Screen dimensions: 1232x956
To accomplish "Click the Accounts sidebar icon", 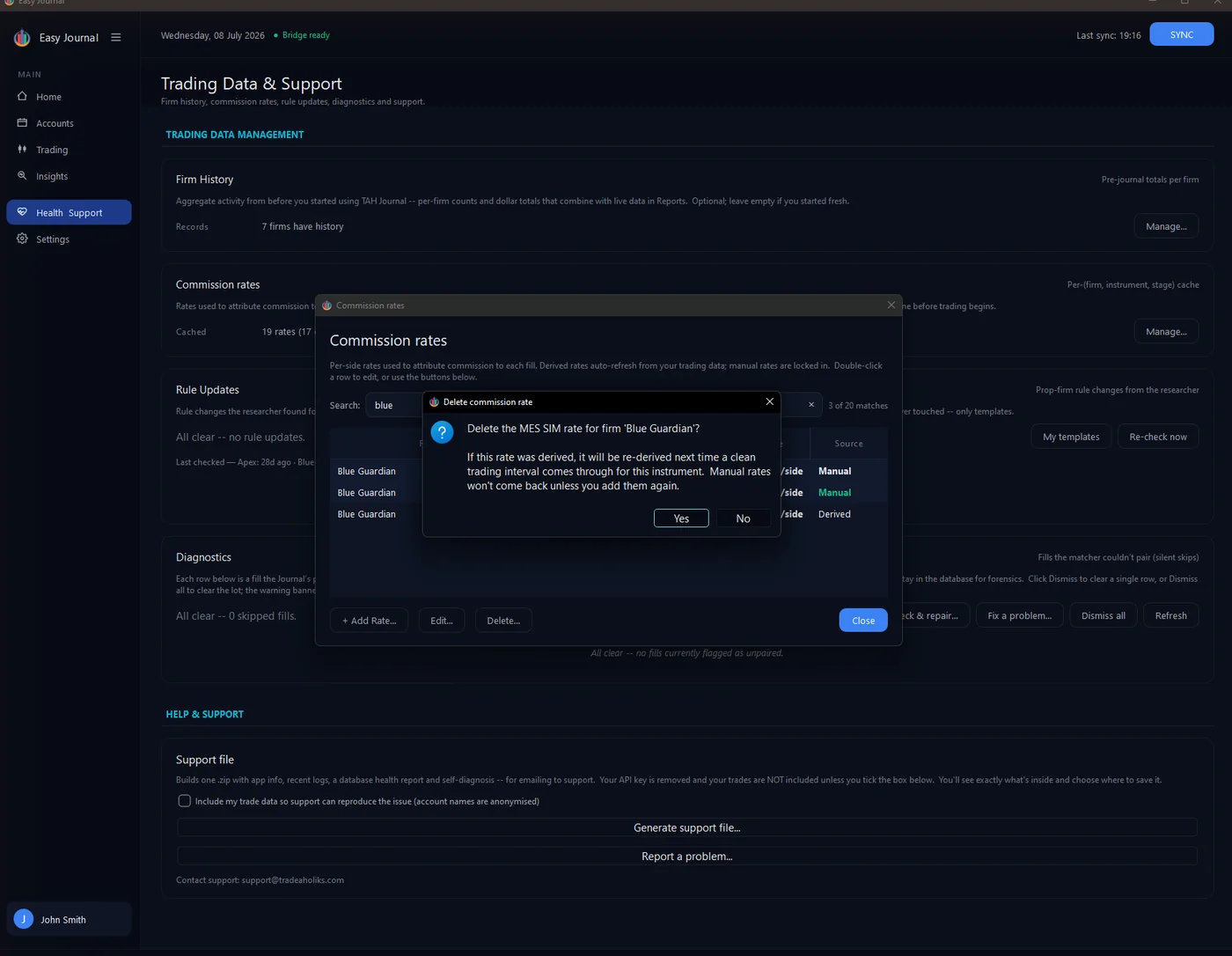I will (22, 122).
